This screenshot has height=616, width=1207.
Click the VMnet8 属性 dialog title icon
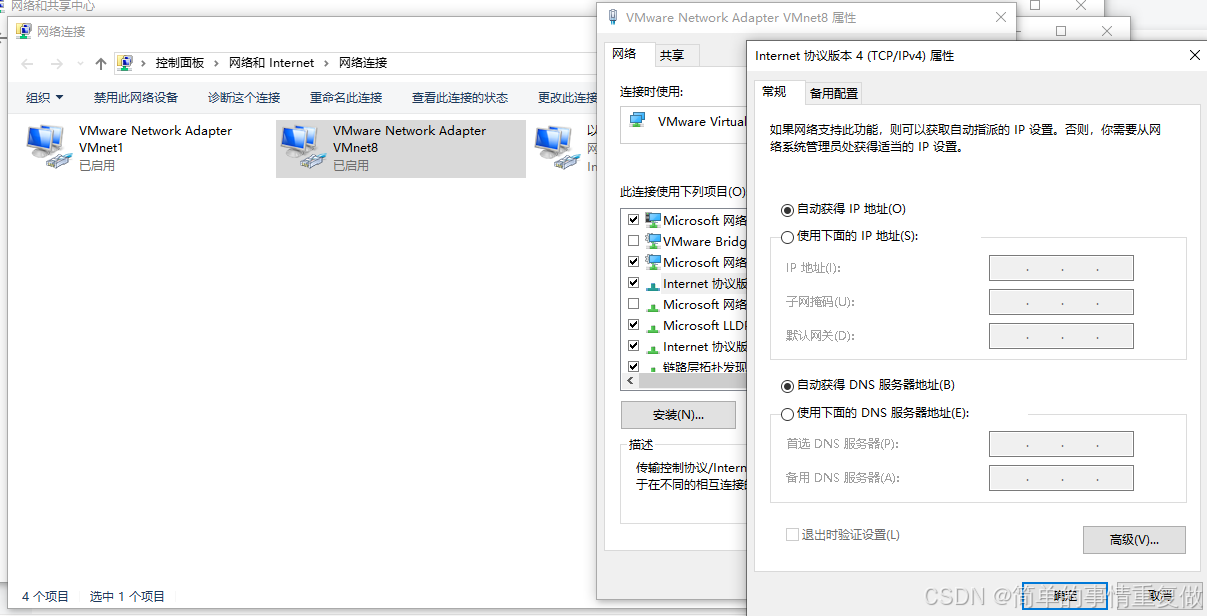pos(611,17)
